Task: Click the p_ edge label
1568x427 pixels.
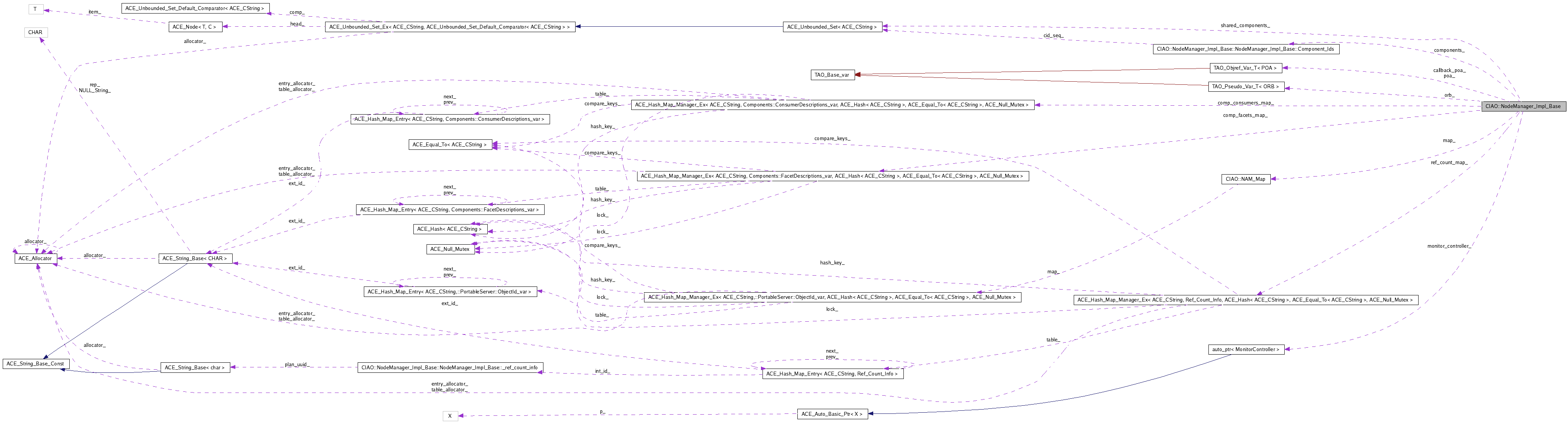Action: pyautogui.click(x=602, y=412)
